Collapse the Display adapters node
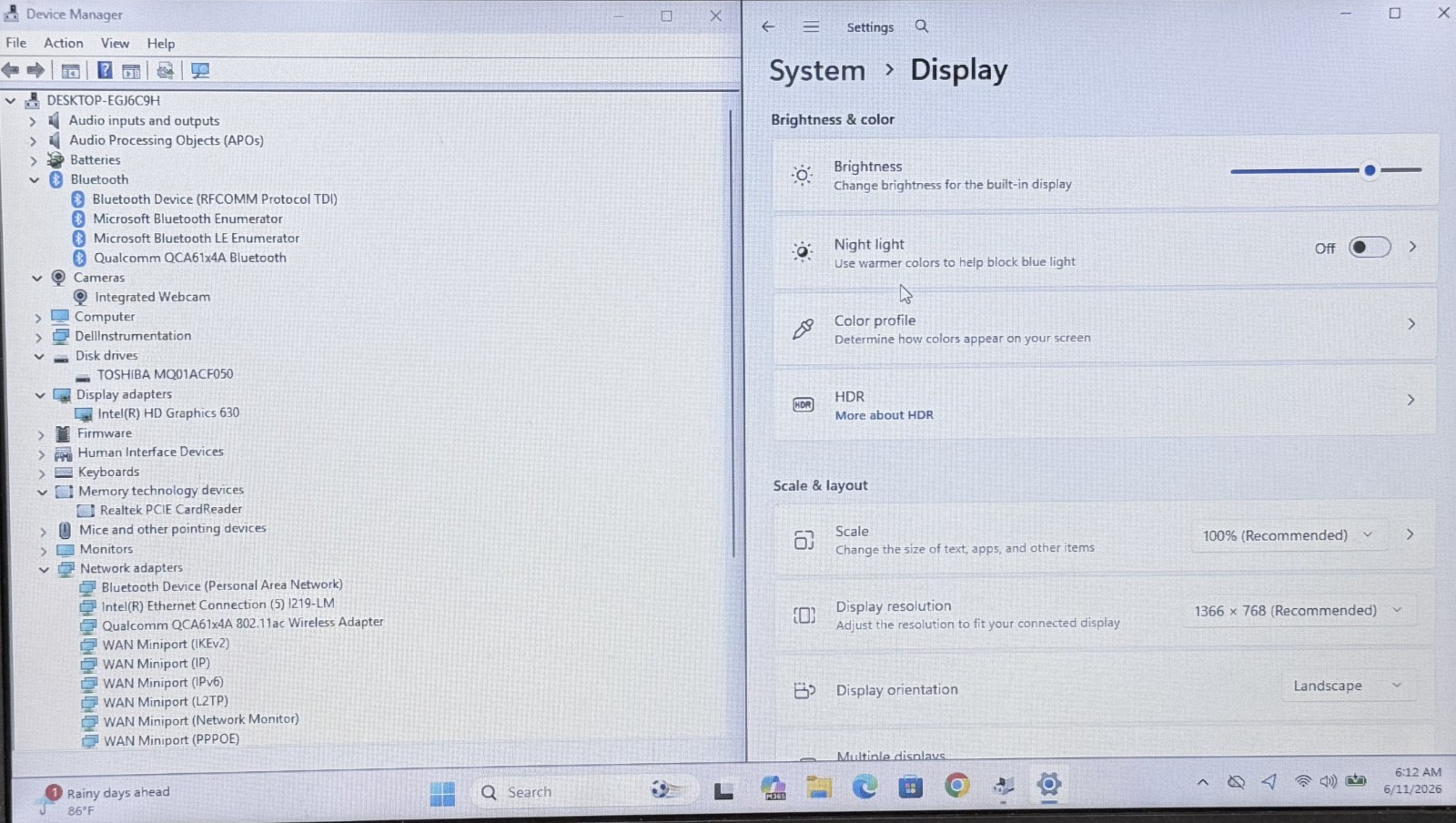The height and width of the screenshot is (823, 1456). (x=39, y=395)
